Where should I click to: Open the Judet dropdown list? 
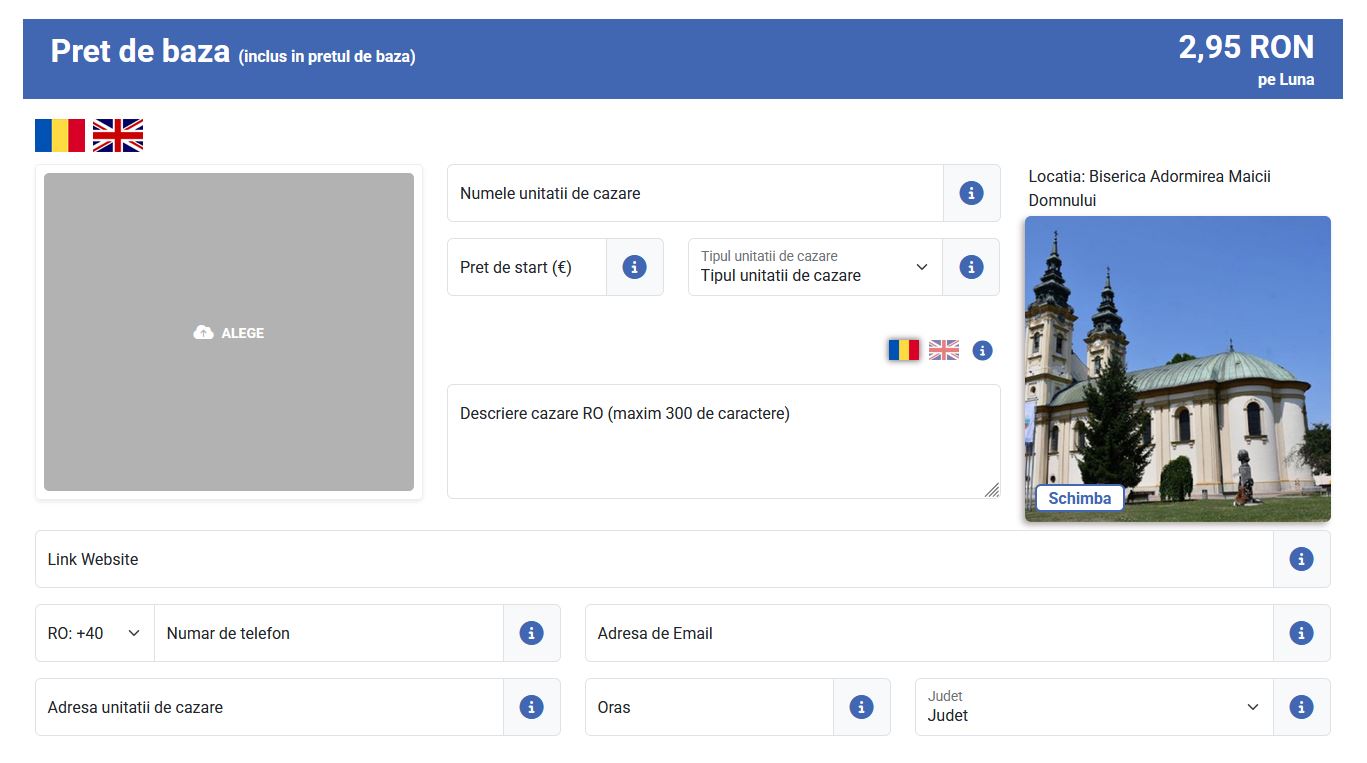[x=1093, y=707]
